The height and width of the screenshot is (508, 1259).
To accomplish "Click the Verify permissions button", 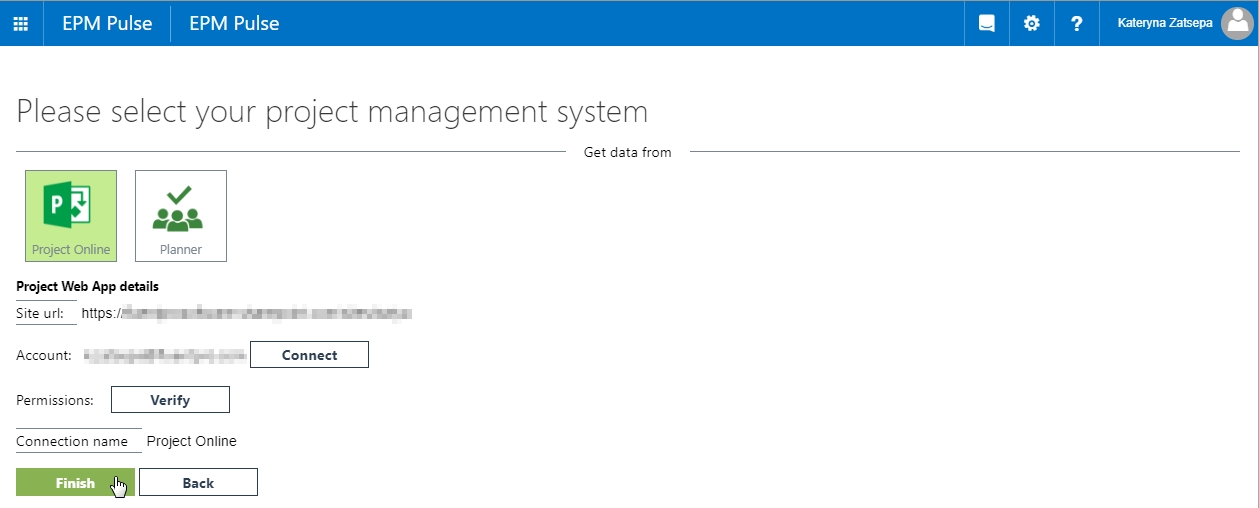I will click(170, 400).
